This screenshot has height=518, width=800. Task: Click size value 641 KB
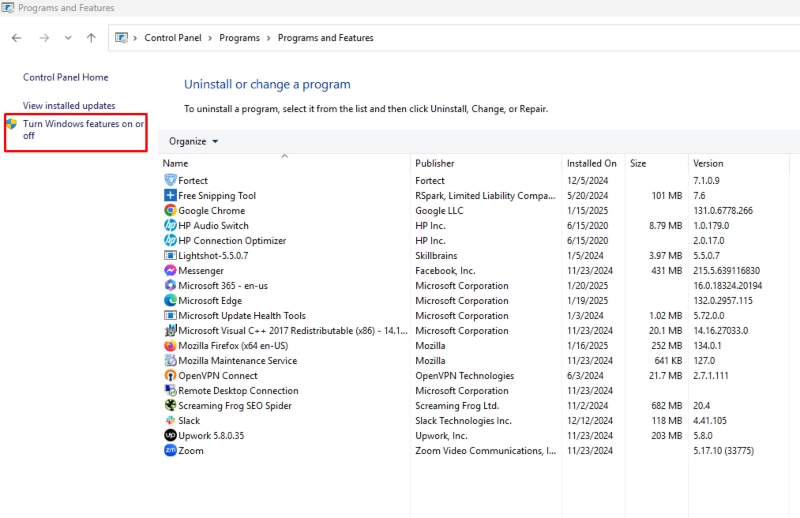coord(668,360)
